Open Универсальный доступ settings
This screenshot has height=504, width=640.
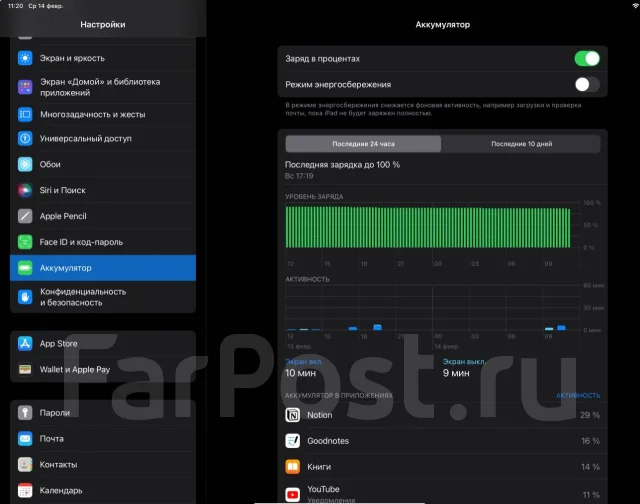103,138
